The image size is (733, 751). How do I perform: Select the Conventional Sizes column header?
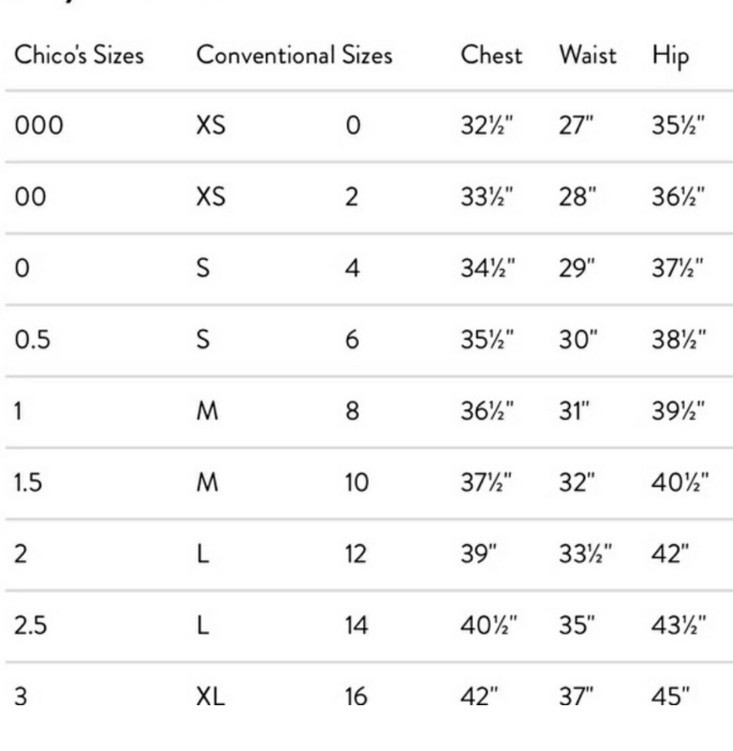pos(295,55)
